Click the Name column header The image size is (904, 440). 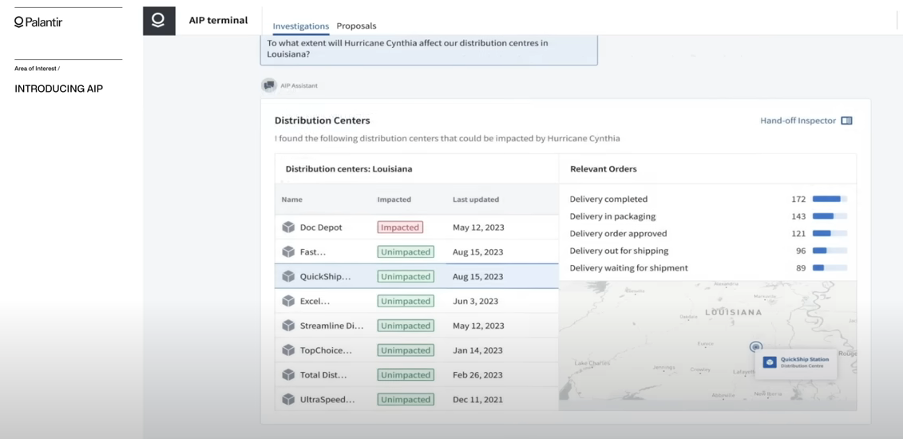tap(292, 200)
